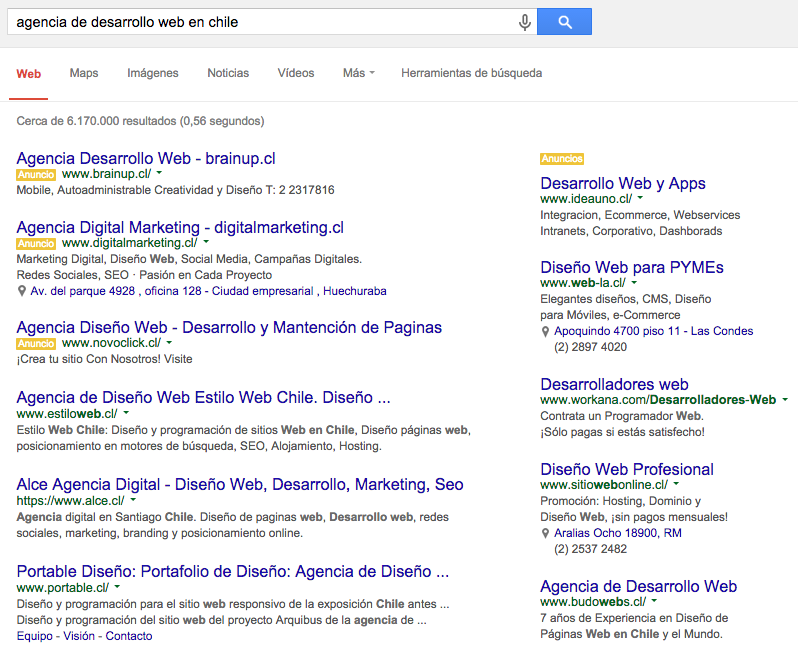Expand arrow next to www.ideauno.cl/
The height and width of the screenshot is (655, 798).
[640, 198]
